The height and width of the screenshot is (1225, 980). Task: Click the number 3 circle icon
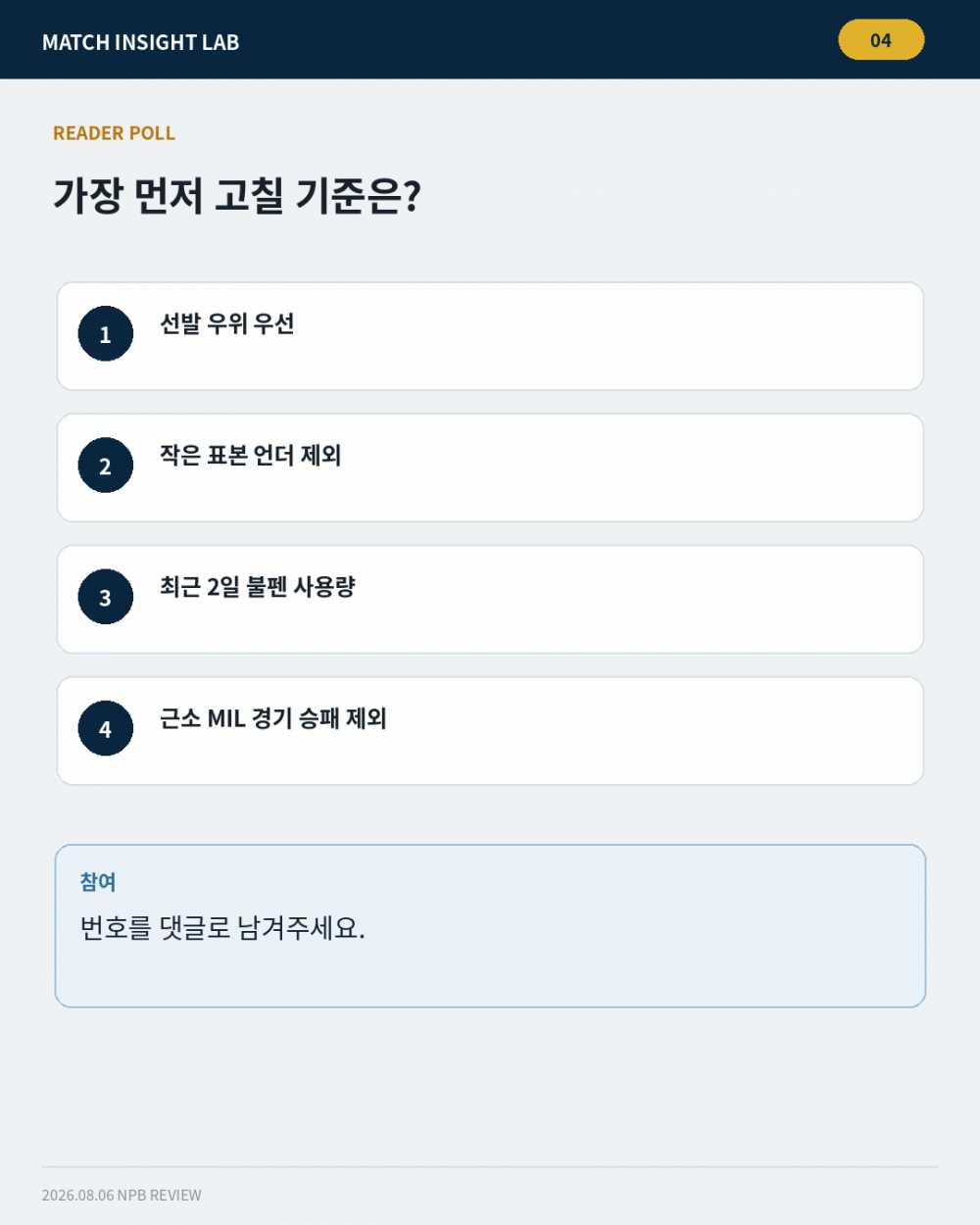(x=105, y=597)
